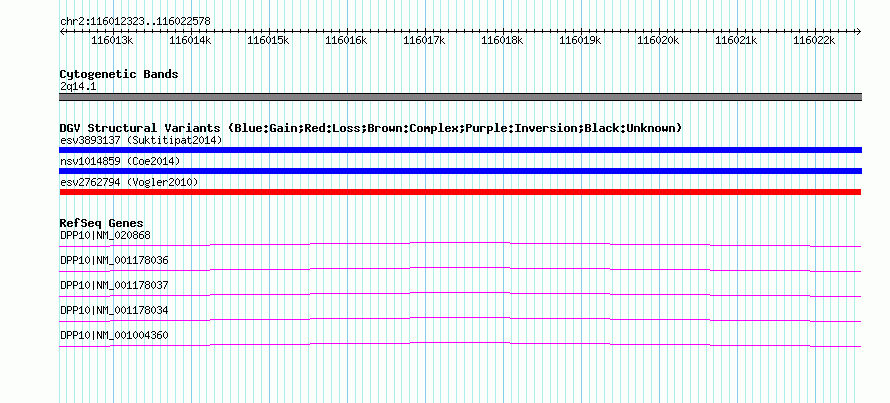Click the 116021k ruler tick label
890x403 pixels.
coord(736,40)
